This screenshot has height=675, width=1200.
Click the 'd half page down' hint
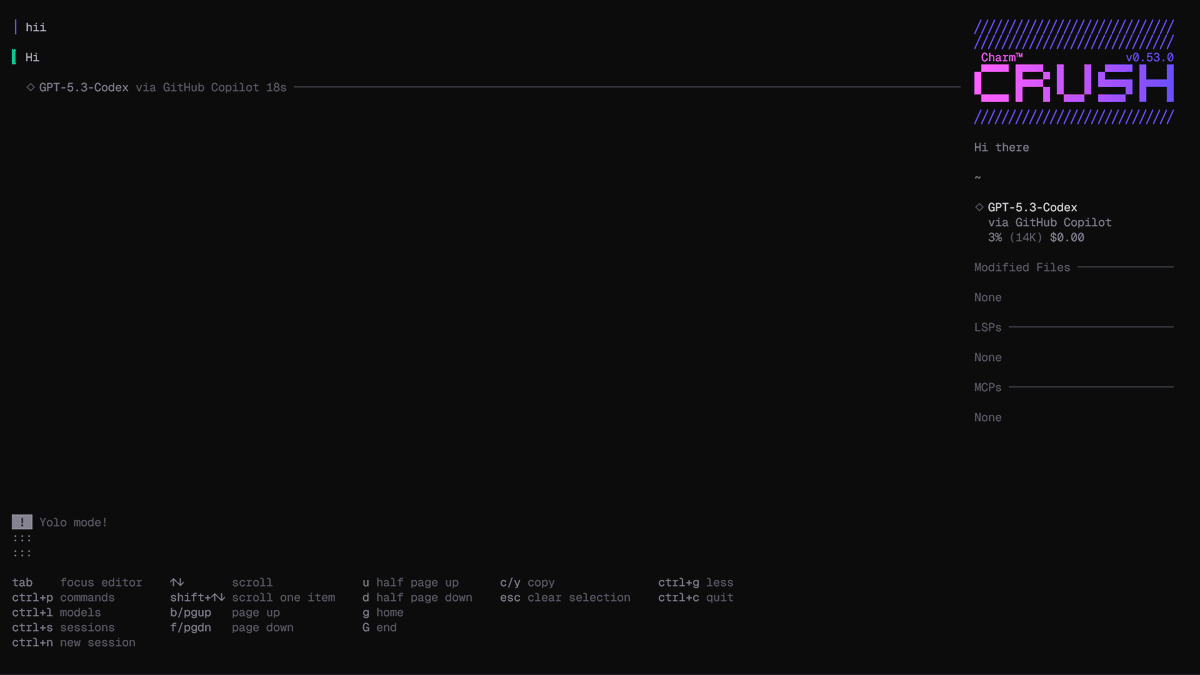tap(418, 597)
